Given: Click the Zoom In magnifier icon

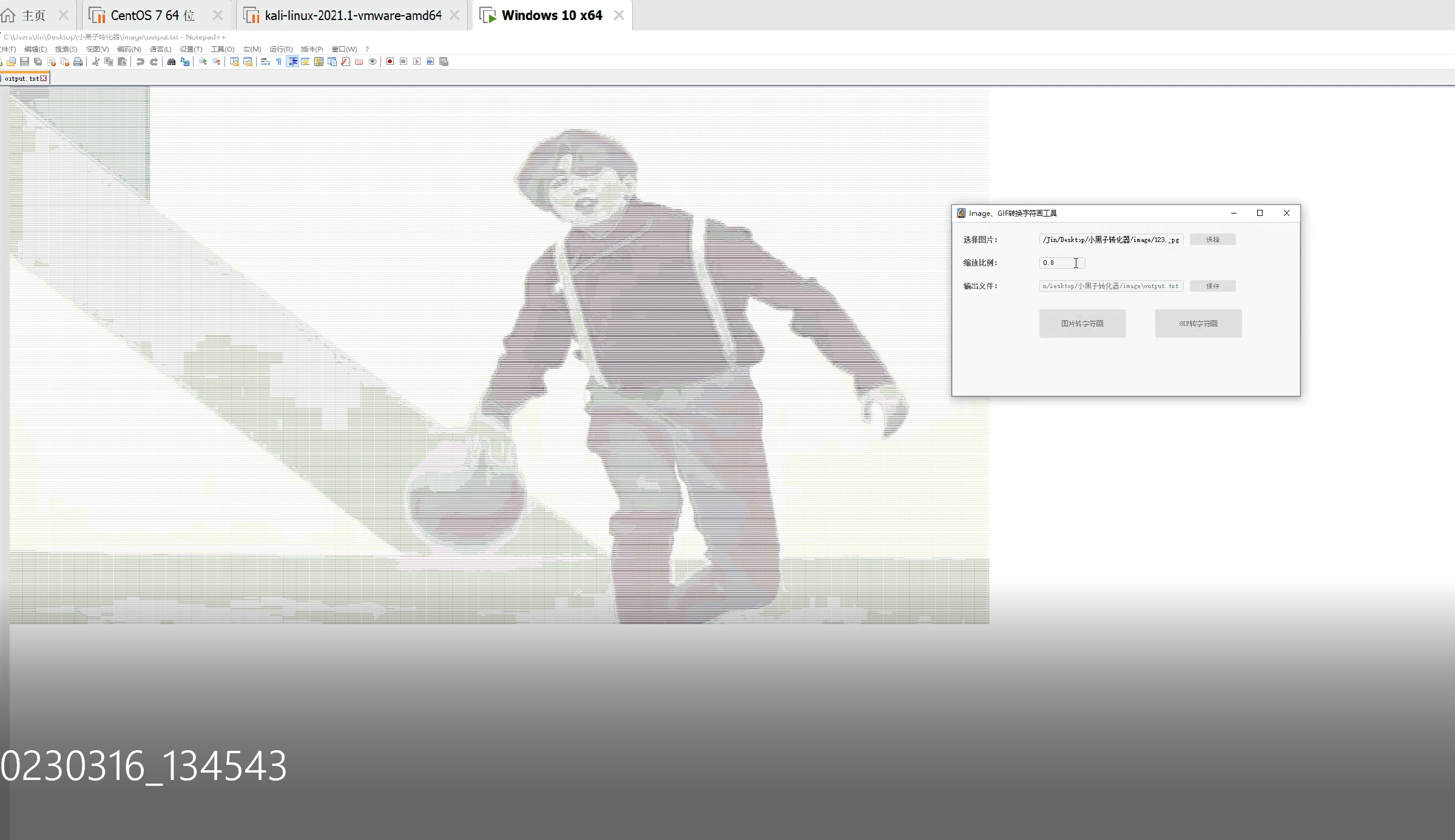Looking at the screenshot, I should 203,62.
